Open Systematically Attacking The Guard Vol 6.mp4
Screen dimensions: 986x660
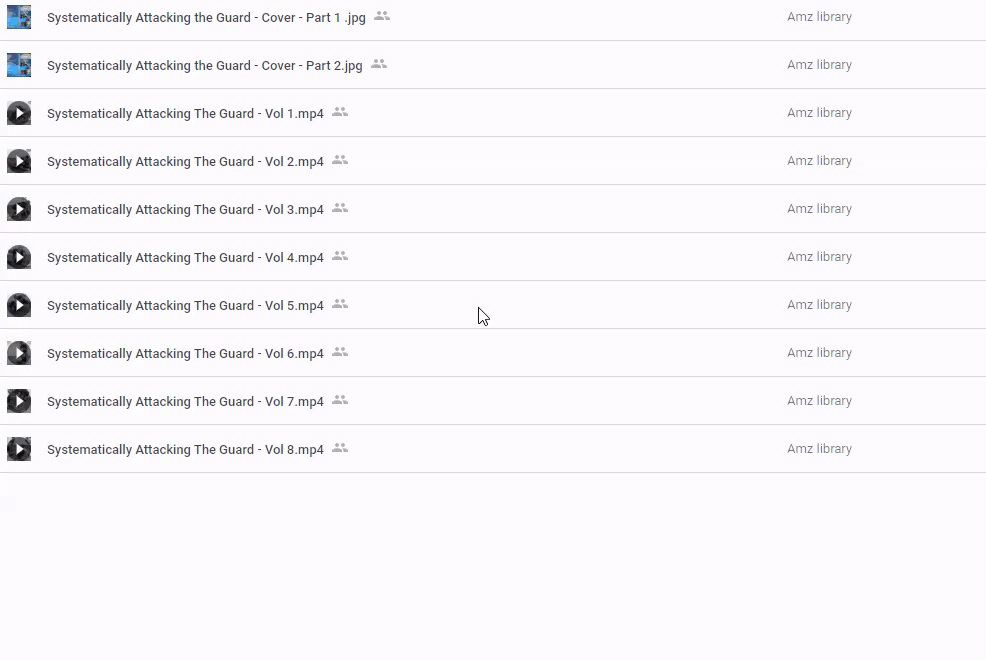(185, 354)
